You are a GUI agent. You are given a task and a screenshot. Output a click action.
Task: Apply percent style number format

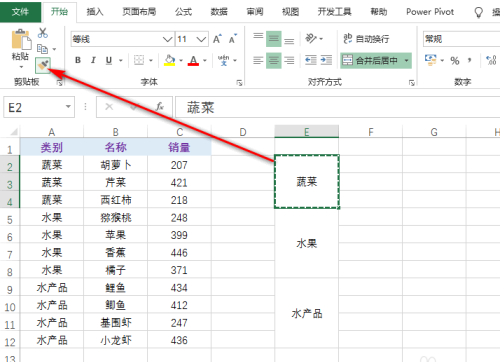click(x=455, y=61)
